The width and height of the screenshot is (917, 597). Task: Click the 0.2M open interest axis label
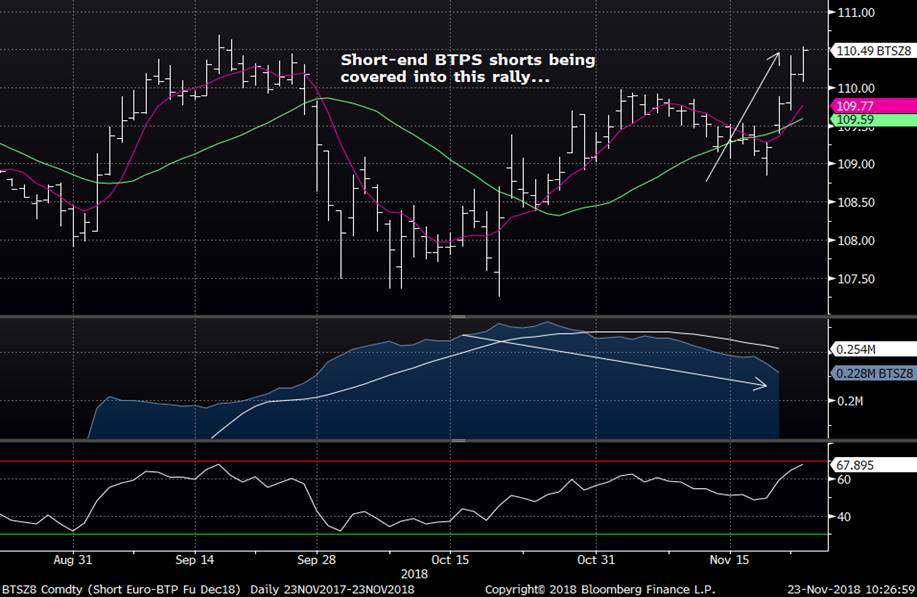[x=850, y=401]
